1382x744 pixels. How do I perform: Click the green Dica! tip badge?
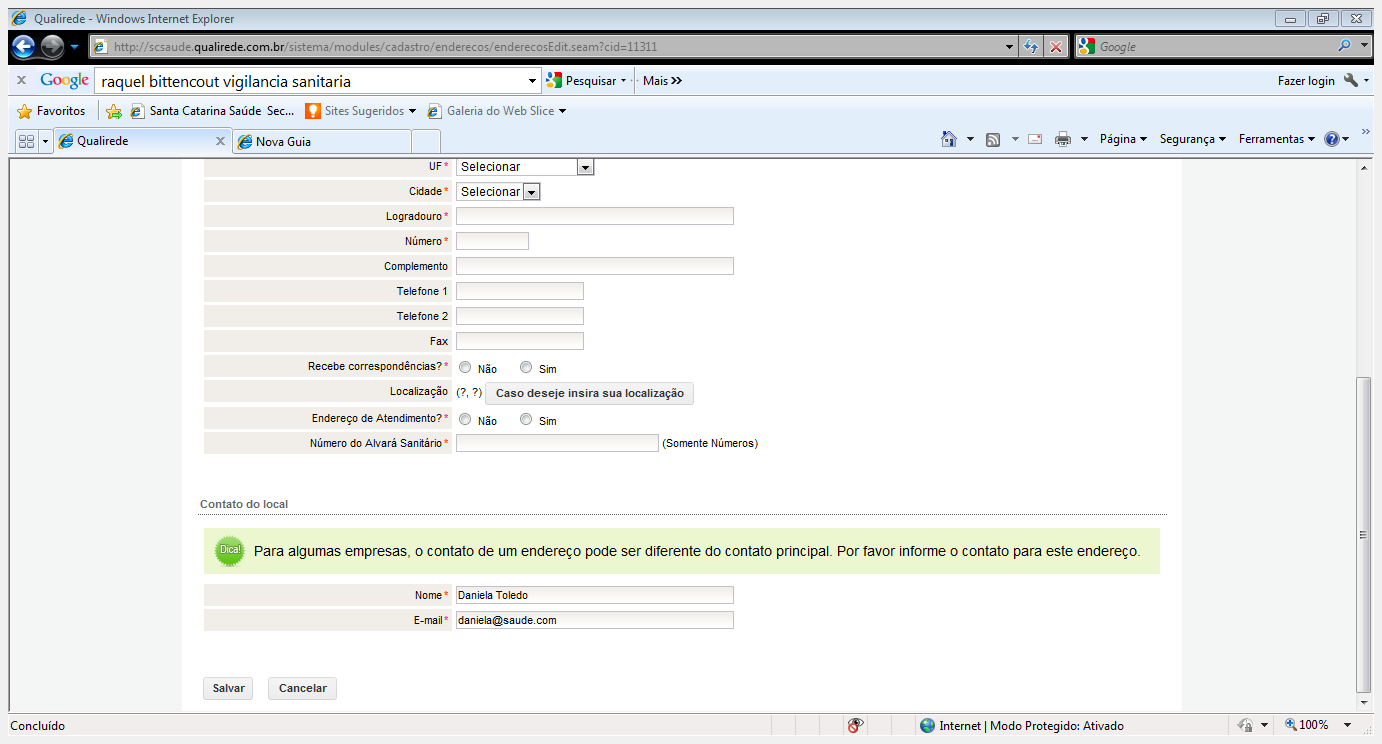point(230,550)
